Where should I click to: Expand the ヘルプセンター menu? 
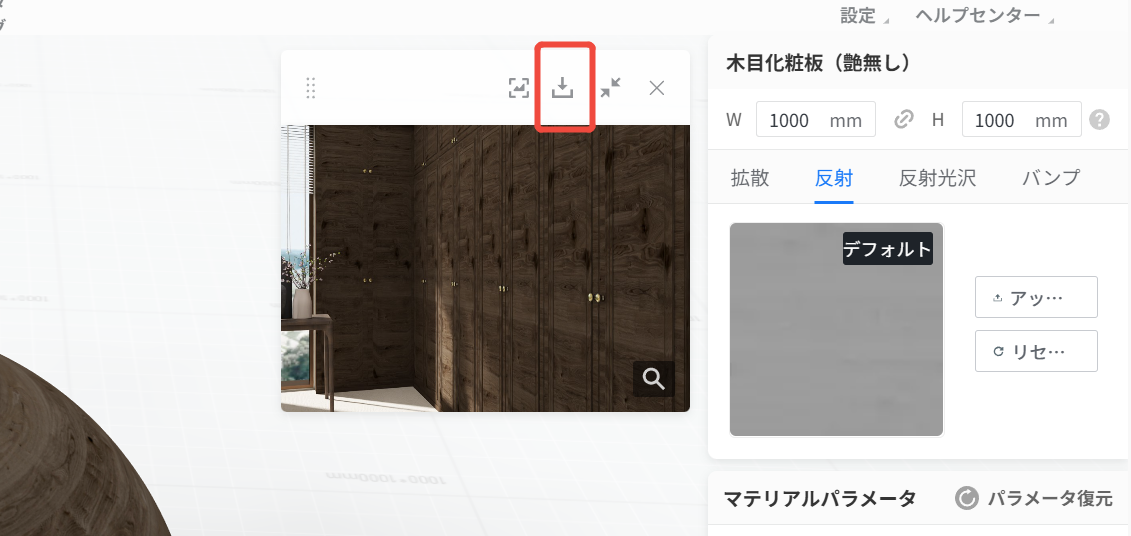(x=985, y=16)
